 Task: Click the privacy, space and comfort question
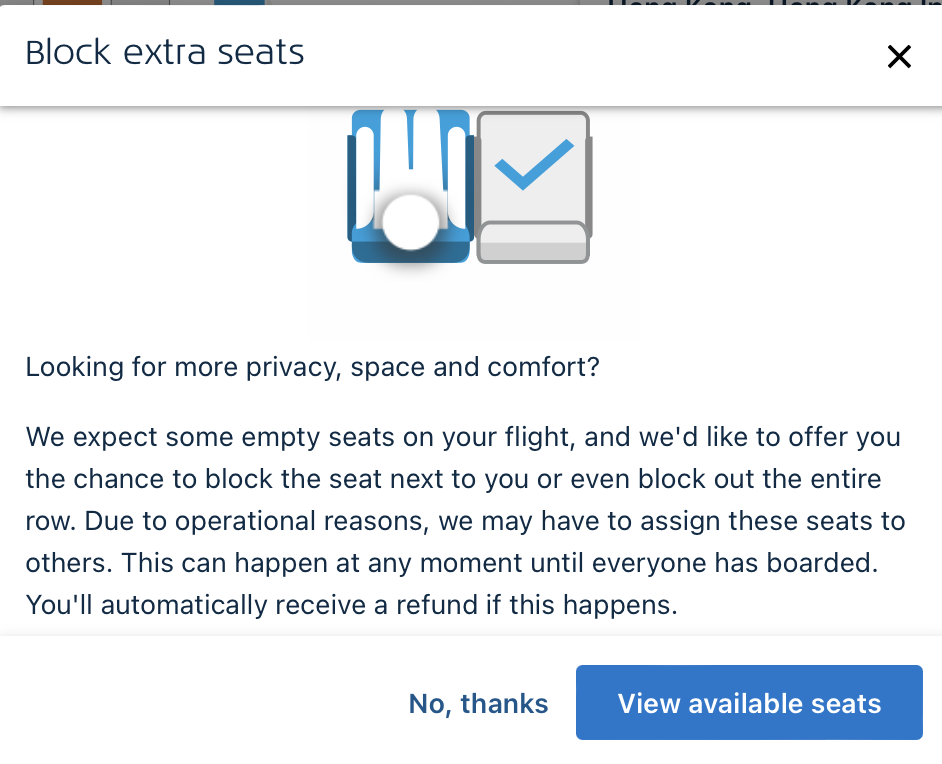pos(312,367)
